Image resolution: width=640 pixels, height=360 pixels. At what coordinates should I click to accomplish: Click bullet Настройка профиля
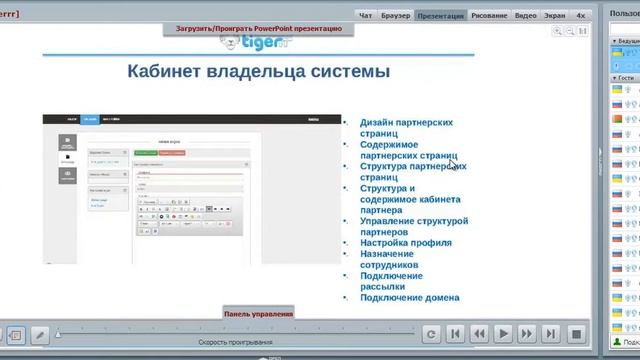406,243
